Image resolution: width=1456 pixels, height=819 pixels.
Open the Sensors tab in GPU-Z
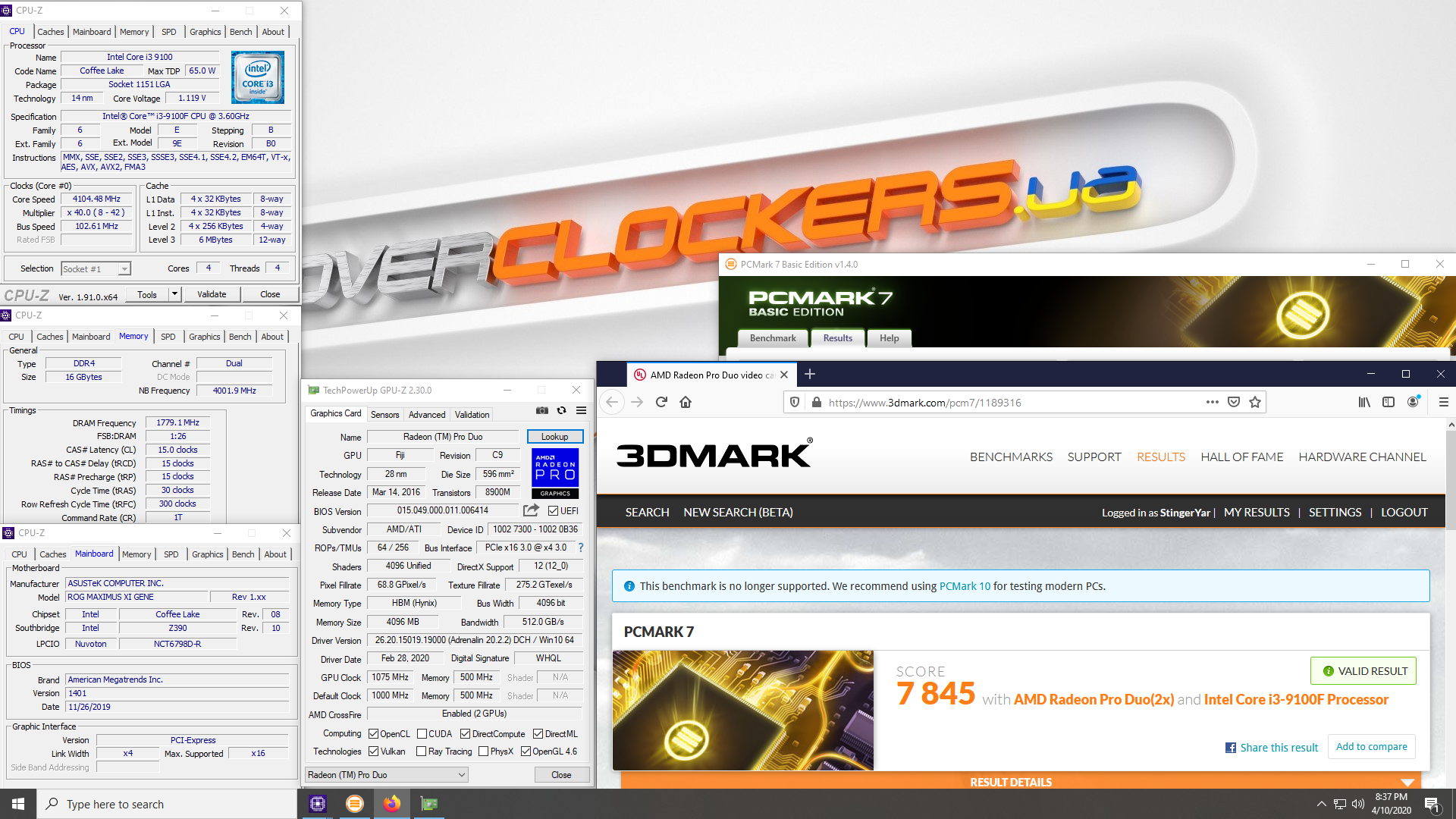[384, 414]
